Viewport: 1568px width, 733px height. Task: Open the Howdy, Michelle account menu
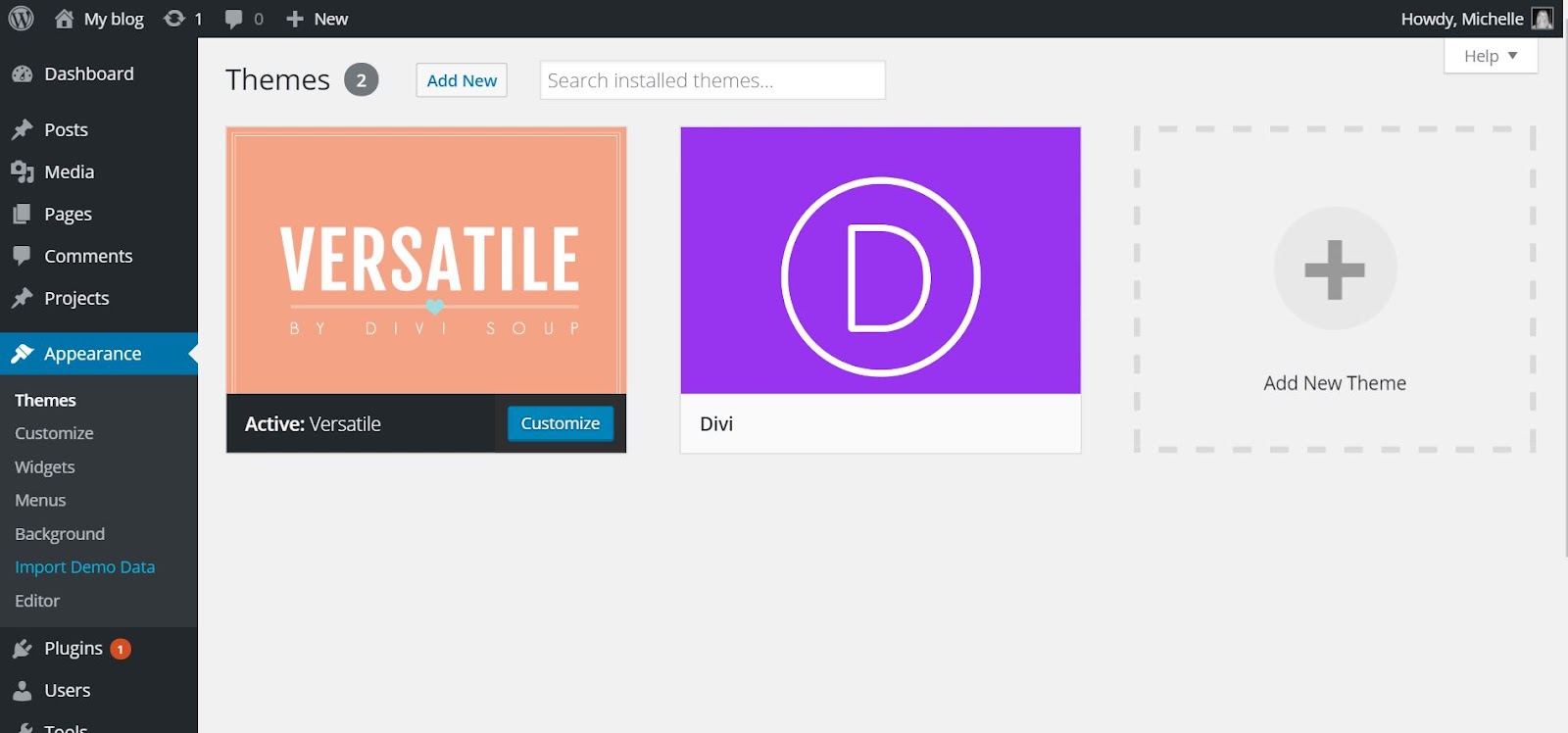[x=1476, y=19]
